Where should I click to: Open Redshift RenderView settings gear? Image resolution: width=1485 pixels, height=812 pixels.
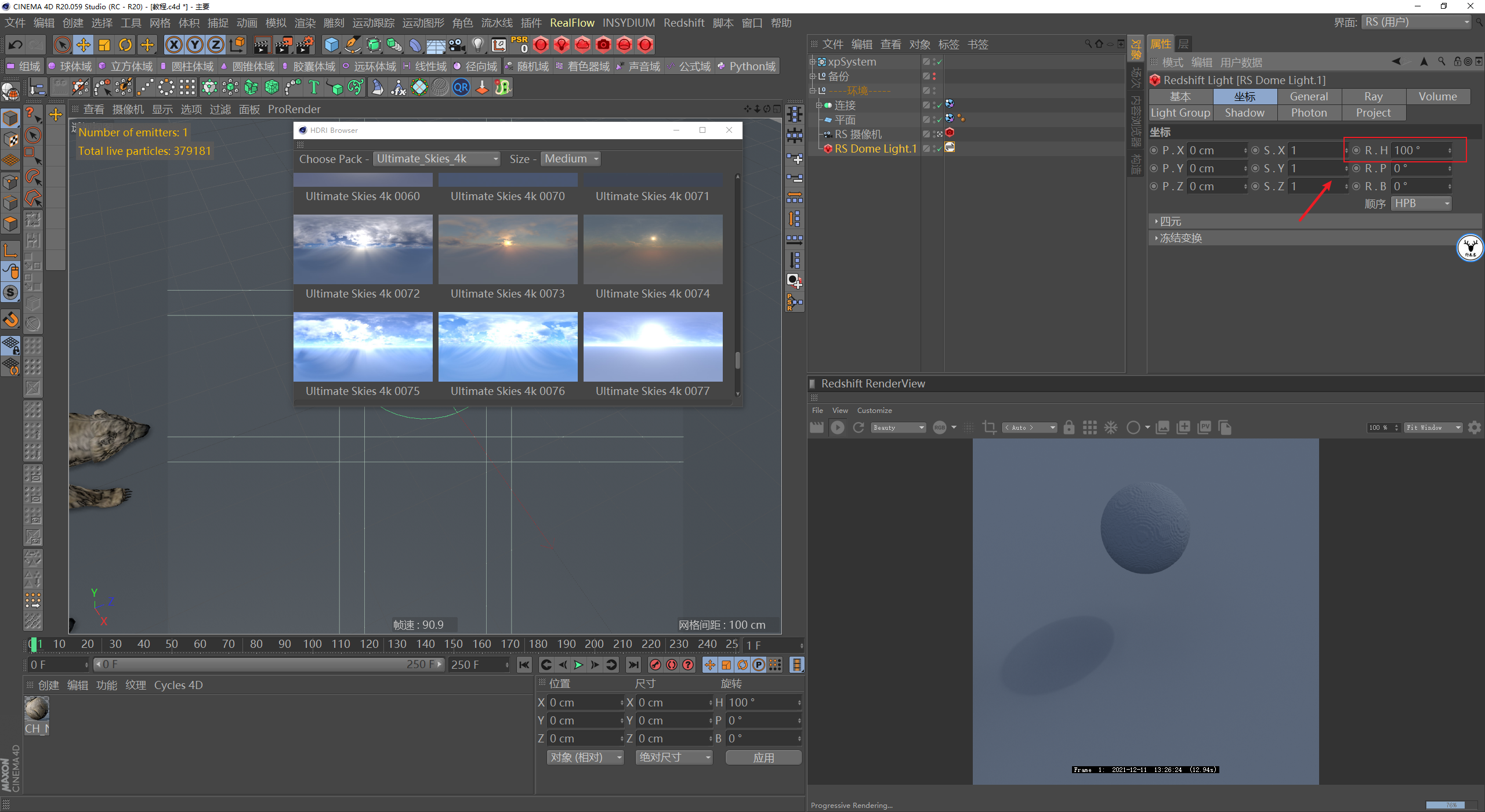[x=1474, y=427]
